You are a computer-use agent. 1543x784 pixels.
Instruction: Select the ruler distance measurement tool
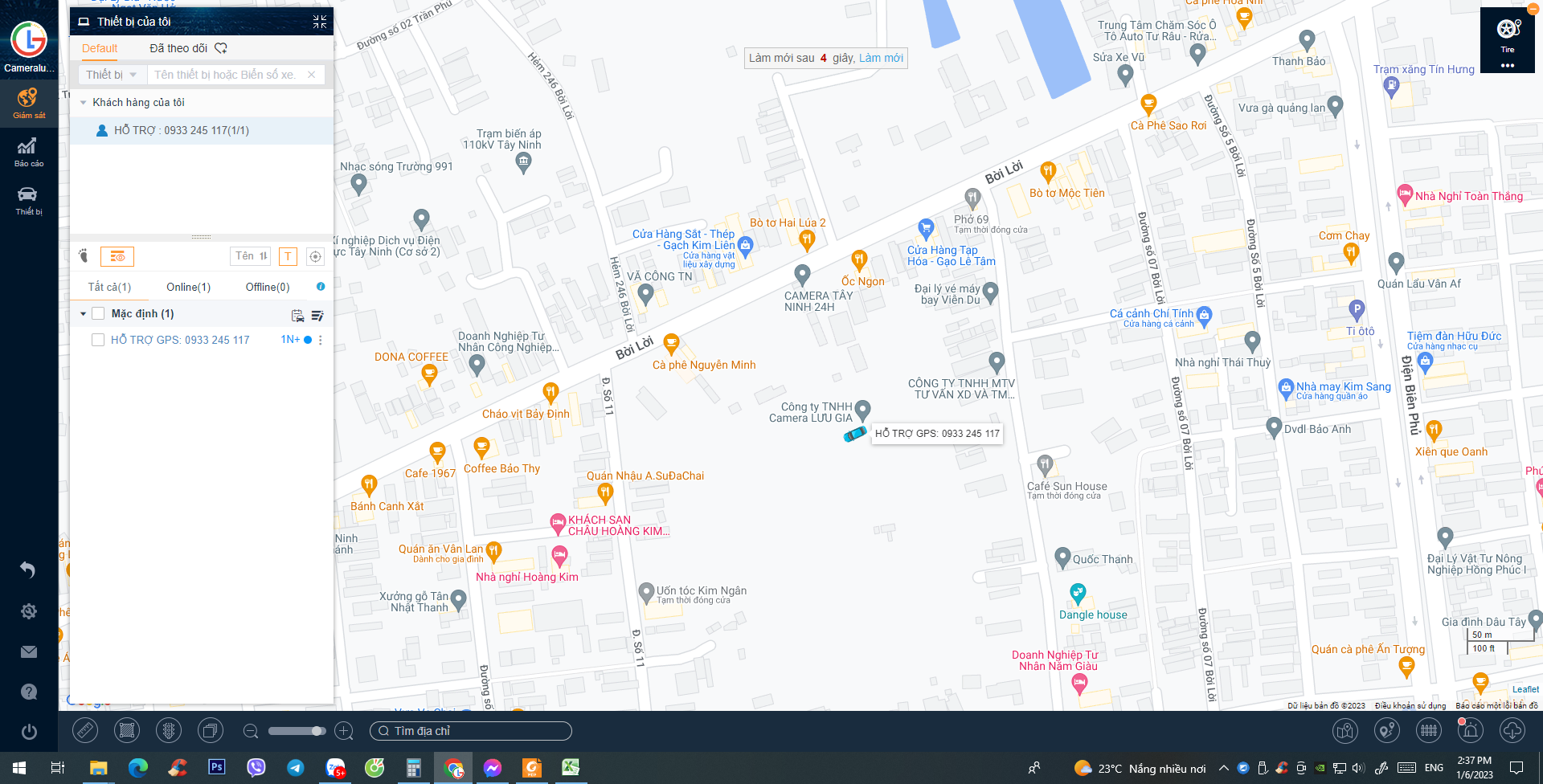tap(85, 731)
